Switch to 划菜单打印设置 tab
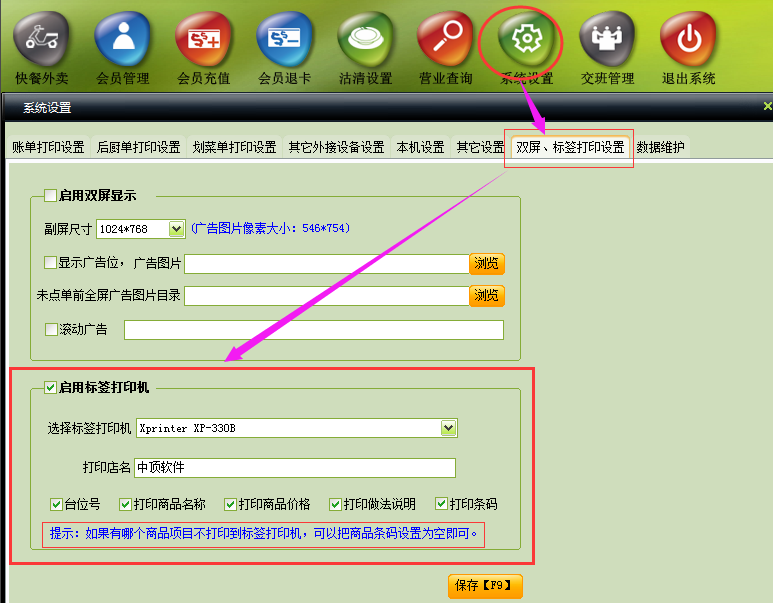The height and width of the screenshot is (603, 773). coord(234,147)
